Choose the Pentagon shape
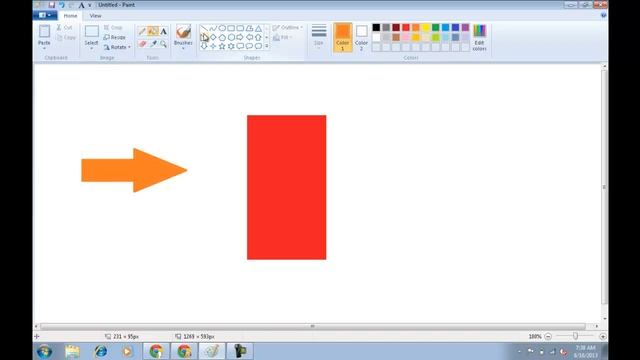The image size is (640, 360). (222, 37)
